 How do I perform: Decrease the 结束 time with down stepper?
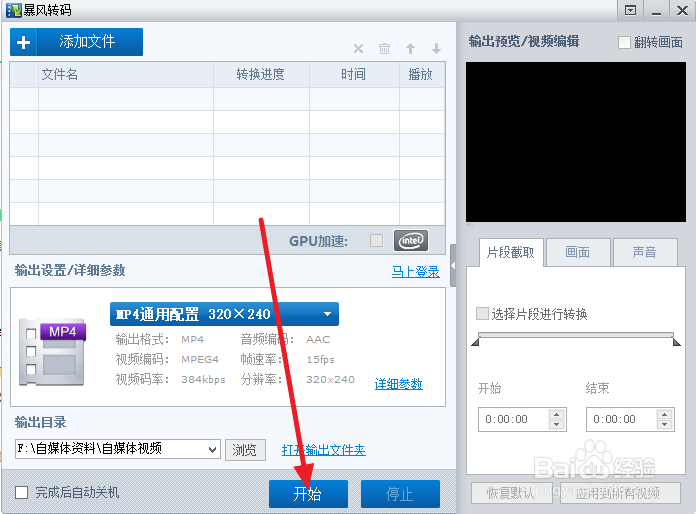point(664,424)
